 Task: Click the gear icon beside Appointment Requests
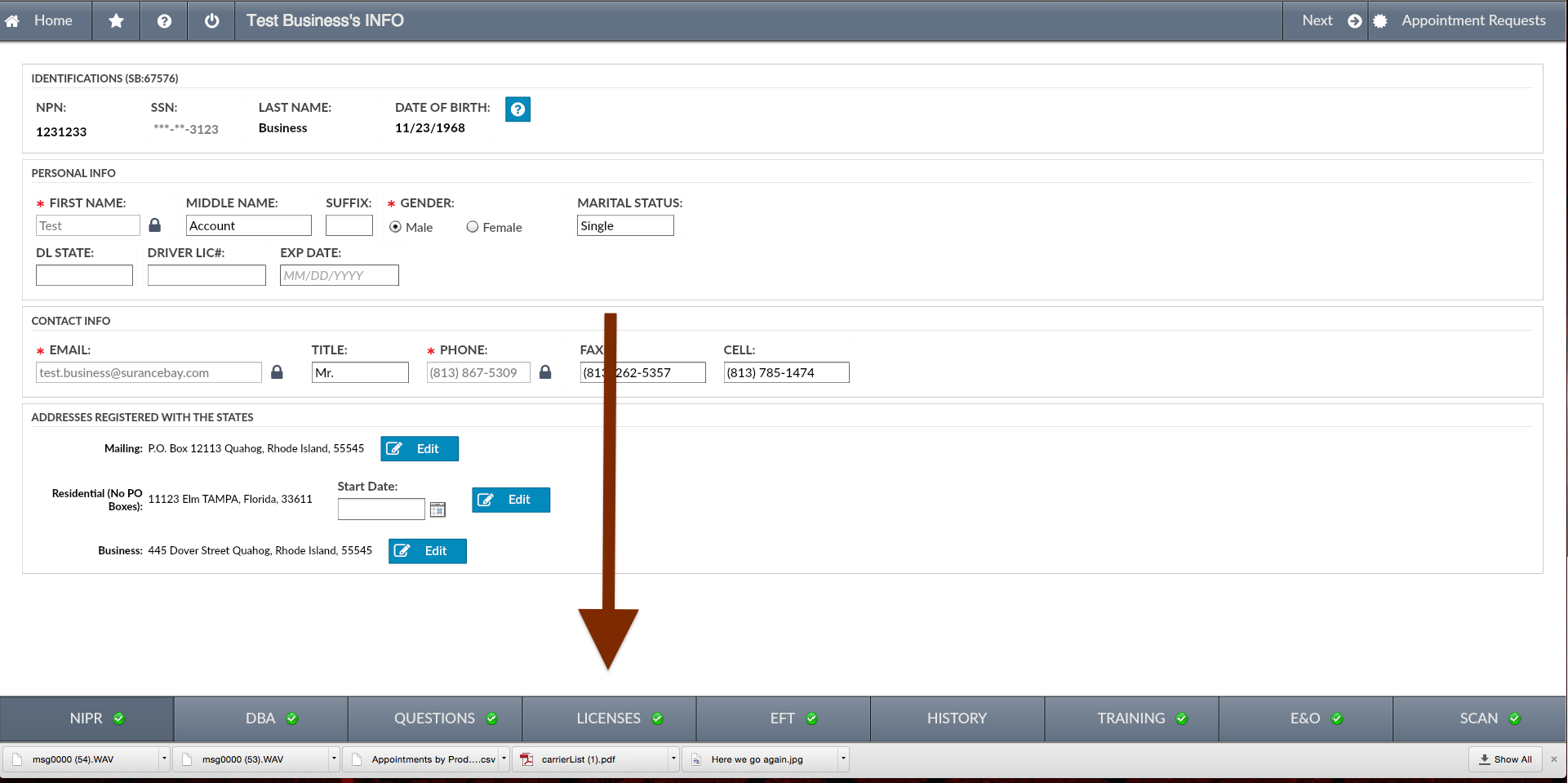point(1379,21)
